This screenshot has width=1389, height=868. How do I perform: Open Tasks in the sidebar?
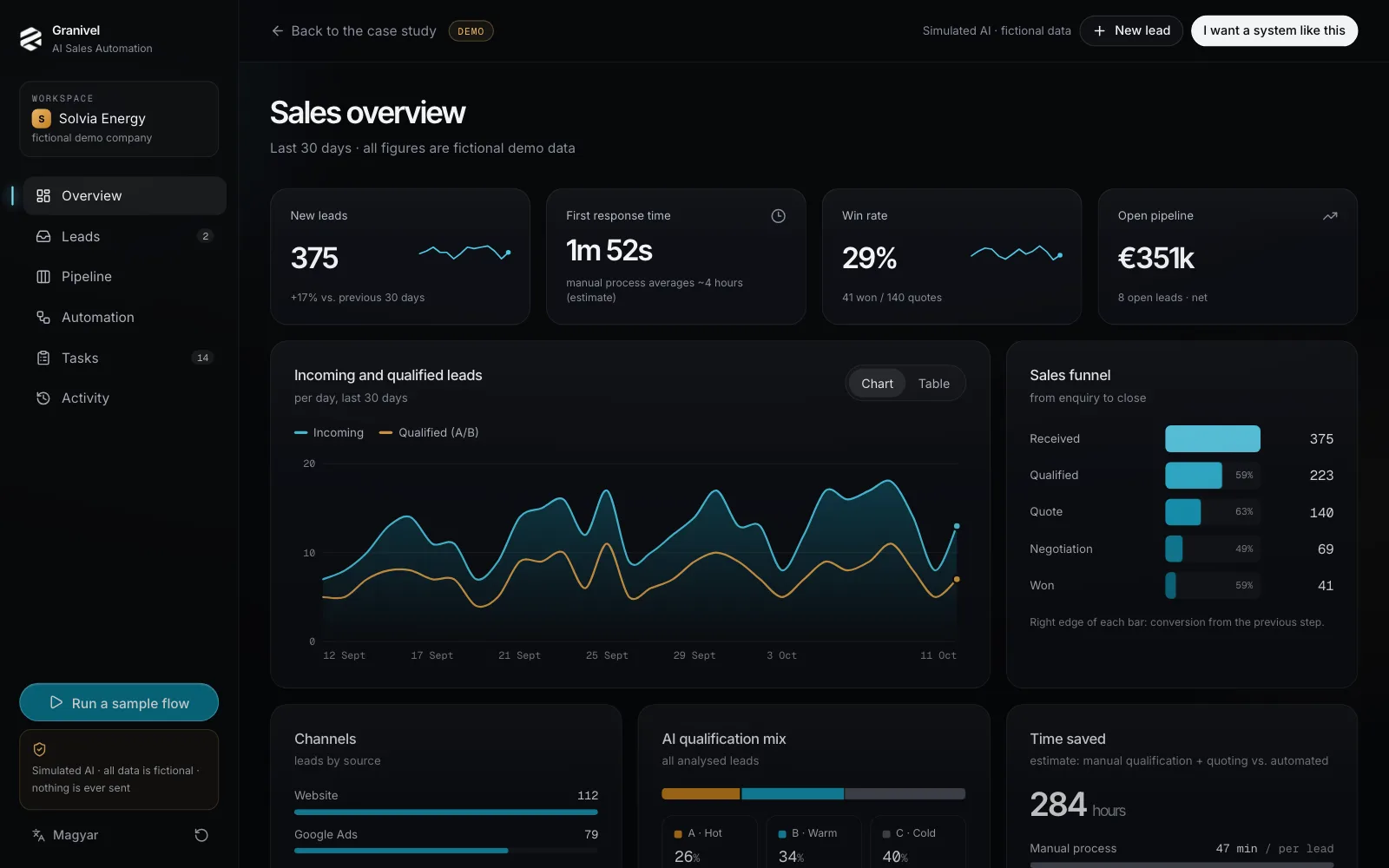tap(125, 358)
